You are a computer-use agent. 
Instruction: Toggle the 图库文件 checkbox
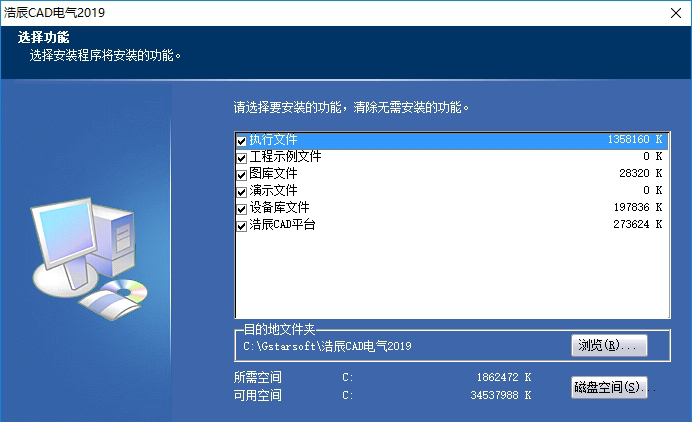[241, 175]
